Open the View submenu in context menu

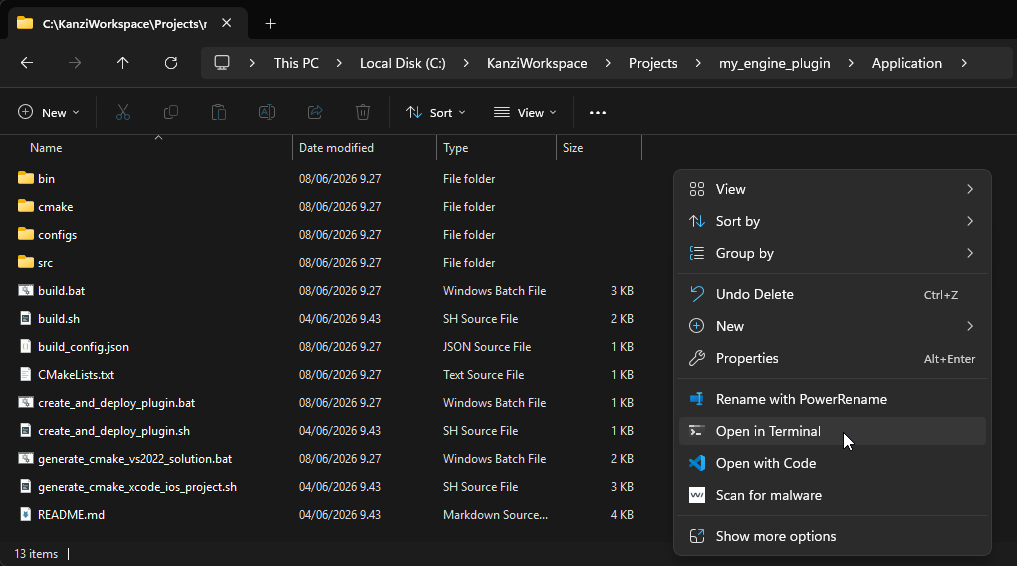(x=832, y=189)
